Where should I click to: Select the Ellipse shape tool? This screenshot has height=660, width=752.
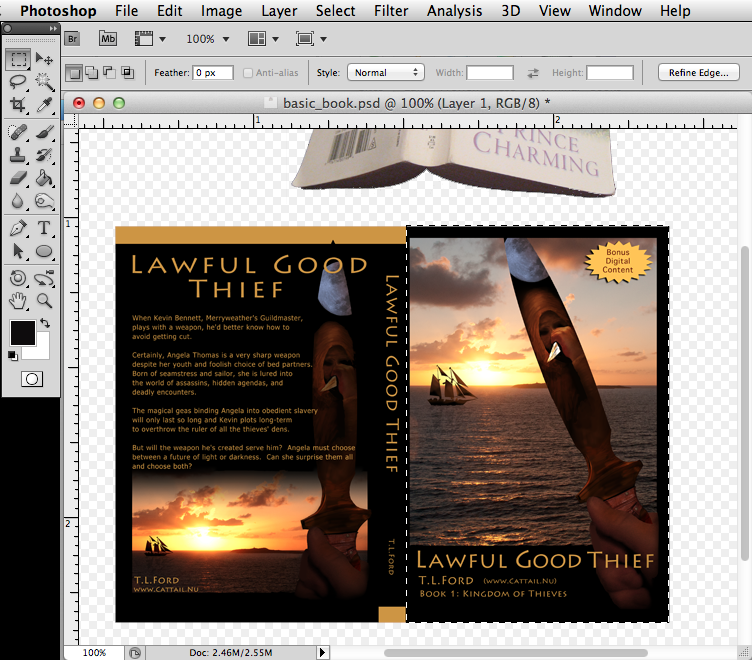tap(44, 251)
